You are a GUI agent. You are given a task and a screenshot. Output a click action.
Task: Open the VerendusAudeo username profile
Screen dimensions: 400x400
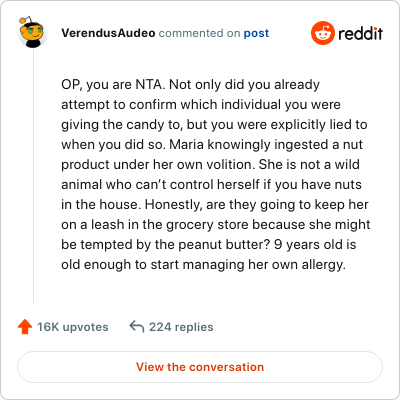(x=108, y=33)
